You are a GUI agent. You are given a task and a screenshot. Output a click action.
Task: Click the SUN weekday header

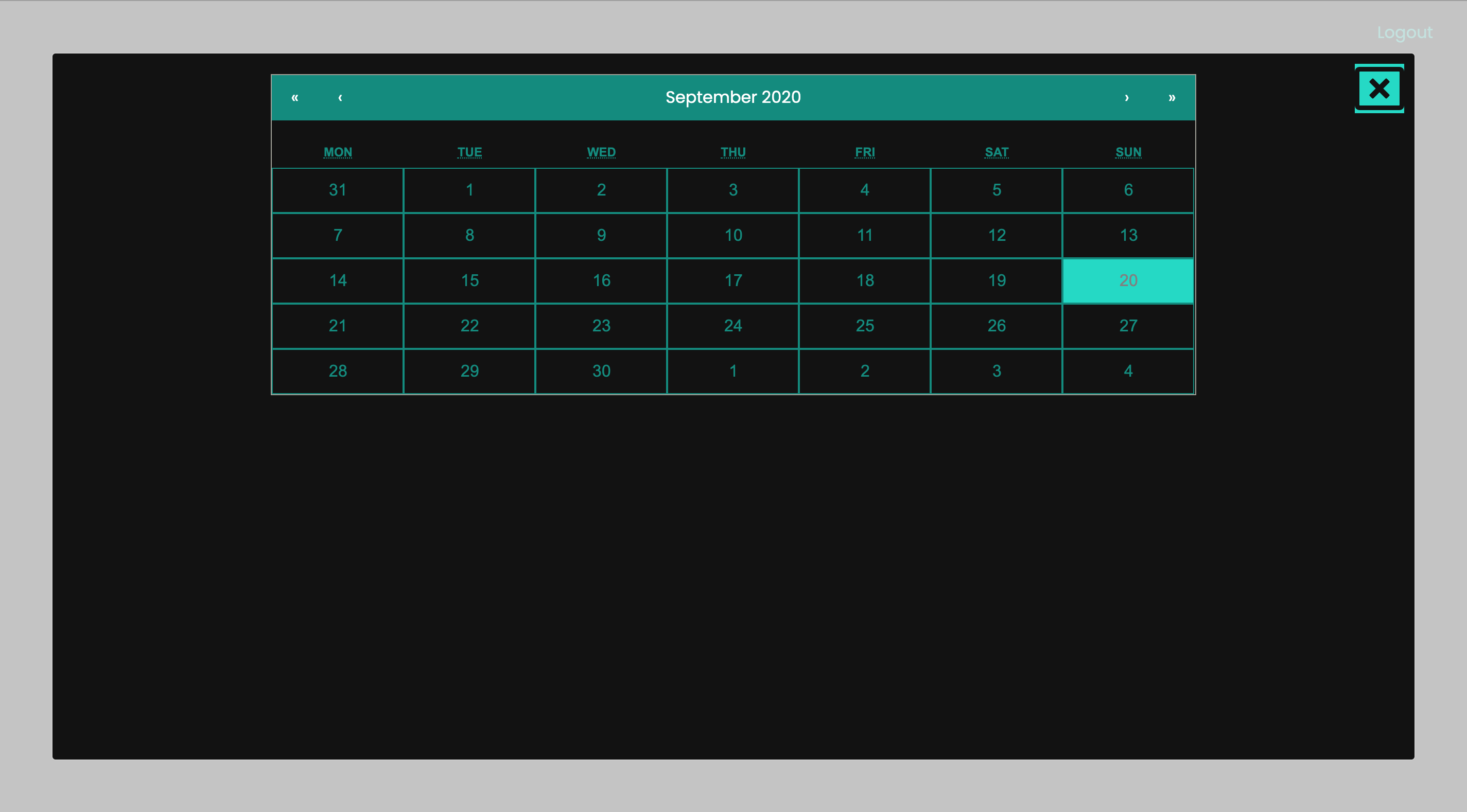(x=1128, y=152)
